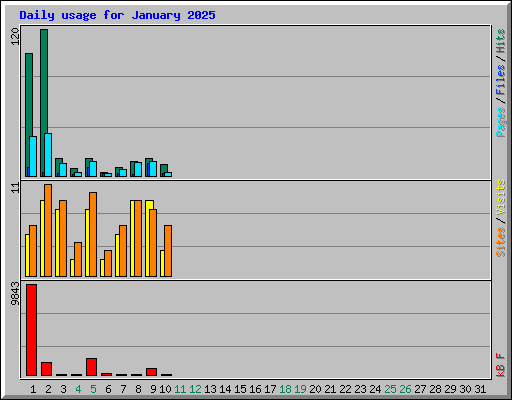
Task: Click day label '7' on x-axis
Action: (x=123, y=389)
